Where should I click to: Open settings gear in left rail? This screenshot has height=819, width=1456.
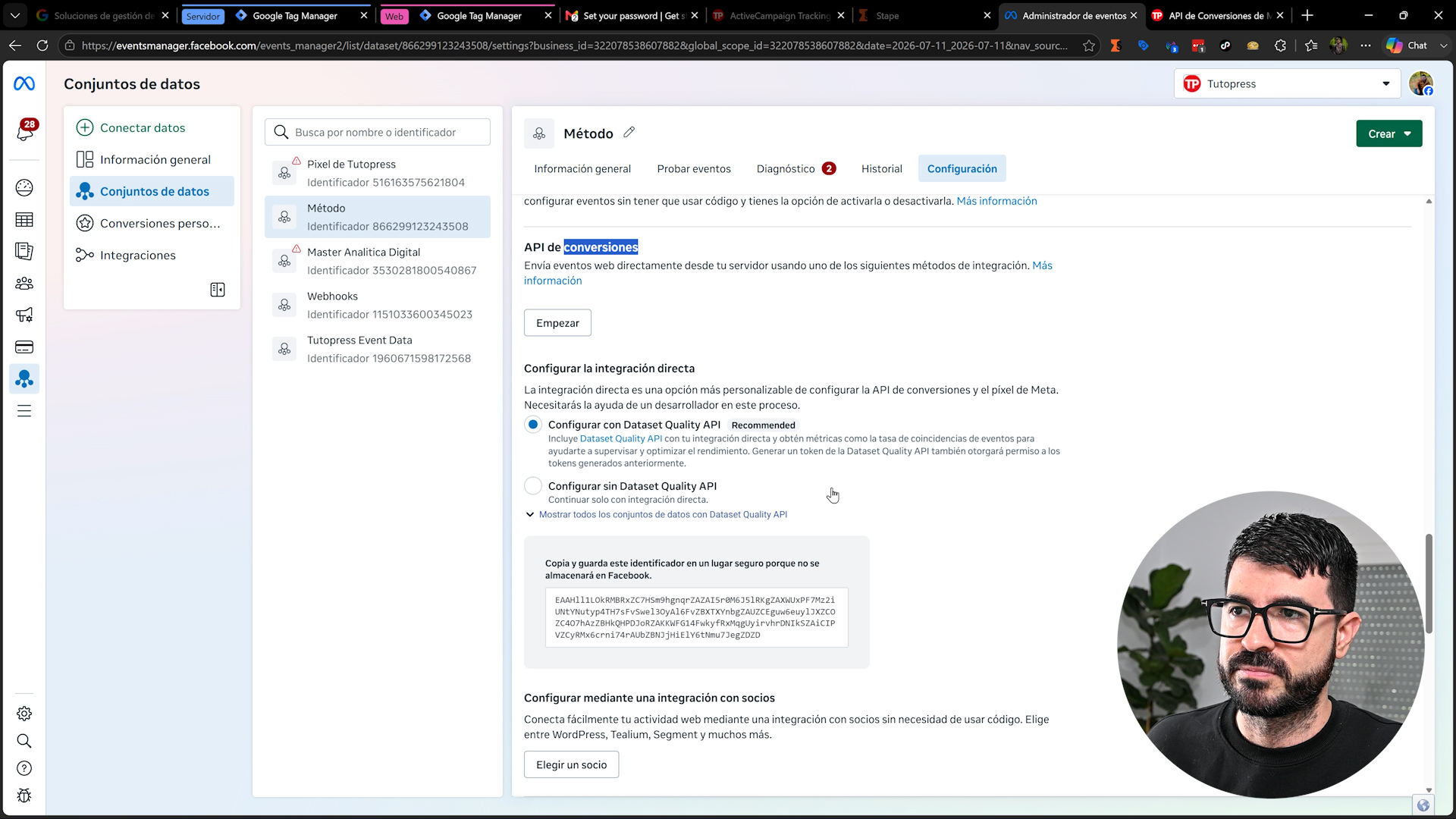24,714
